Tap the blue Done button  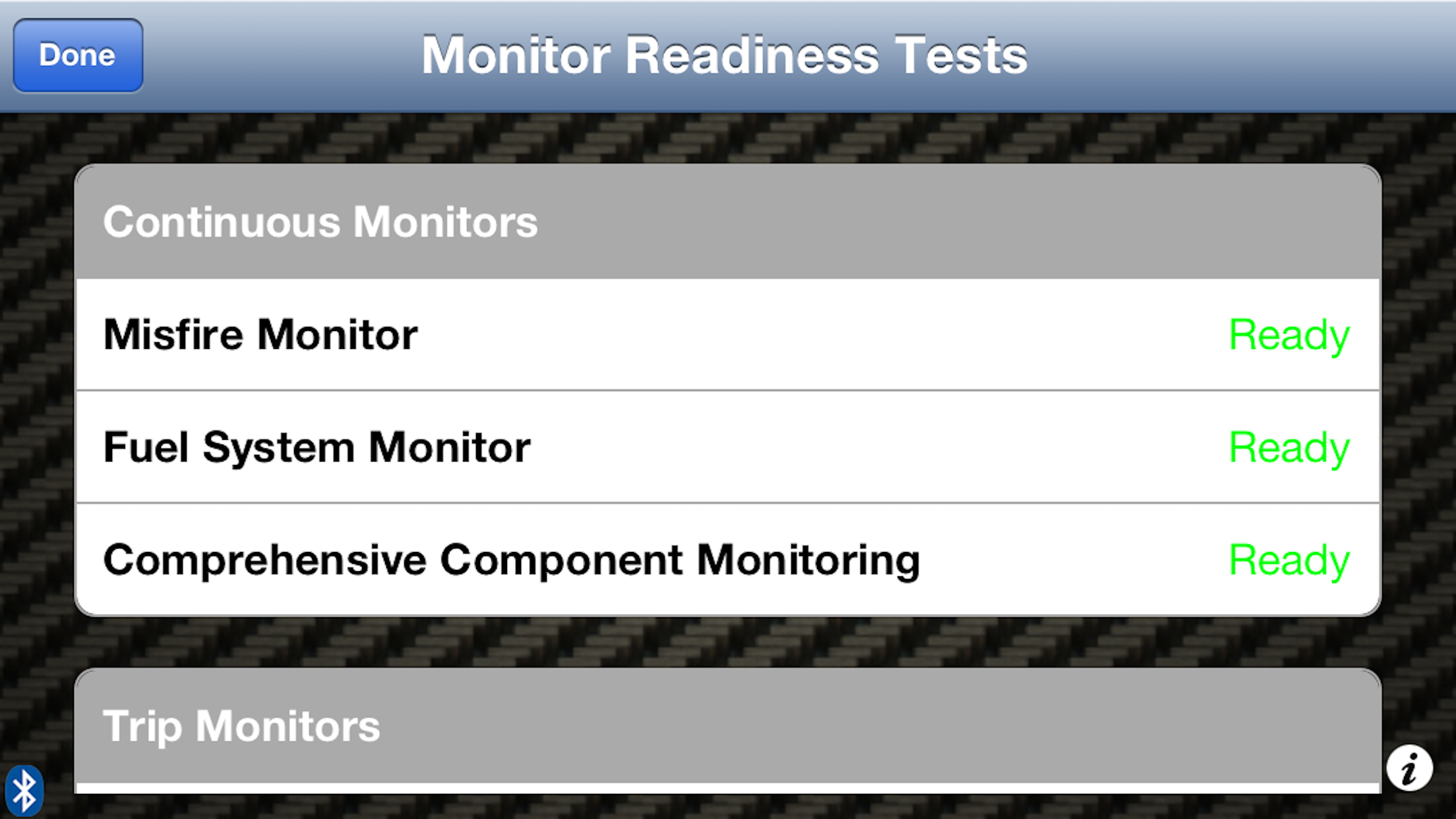pyautogui.click(x=78, y=55)
